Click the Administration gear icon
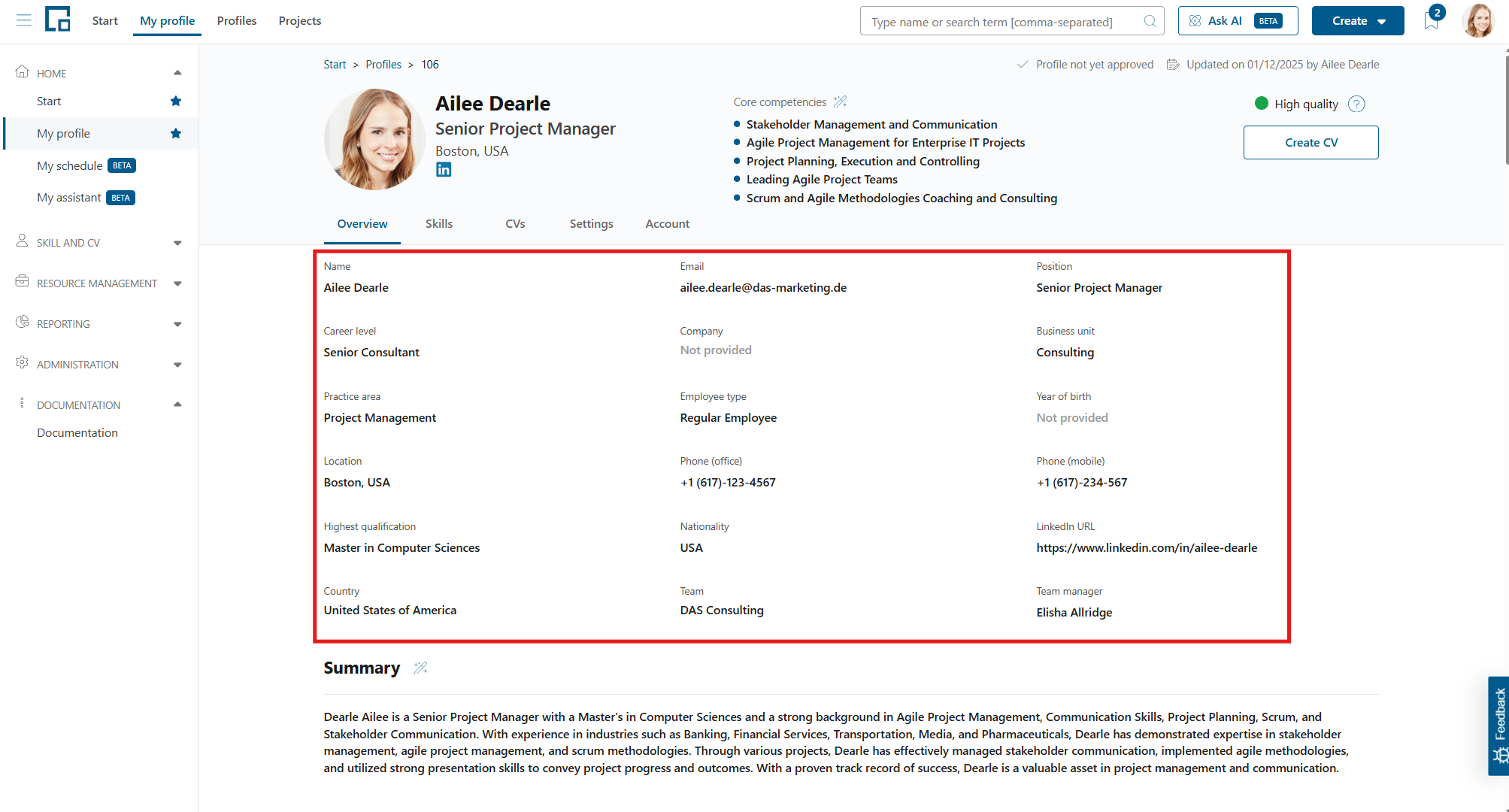The image size is (1509, 812). [22, 362]
